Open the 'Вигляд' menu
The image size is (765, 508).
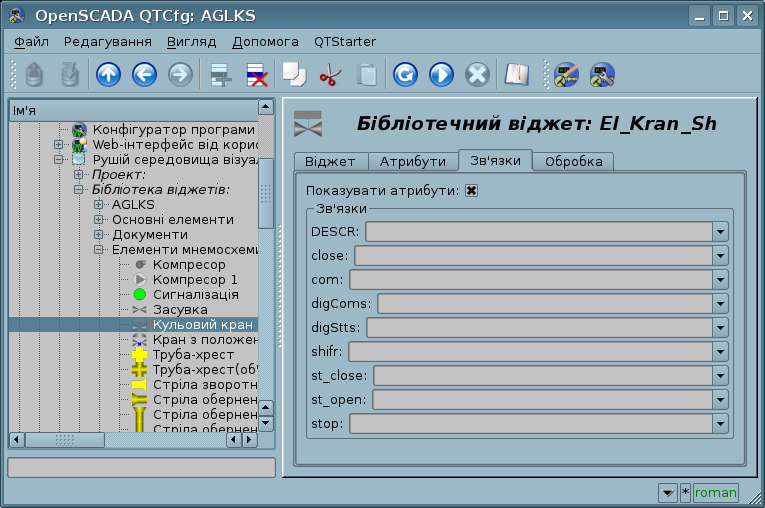coord(191,41)
